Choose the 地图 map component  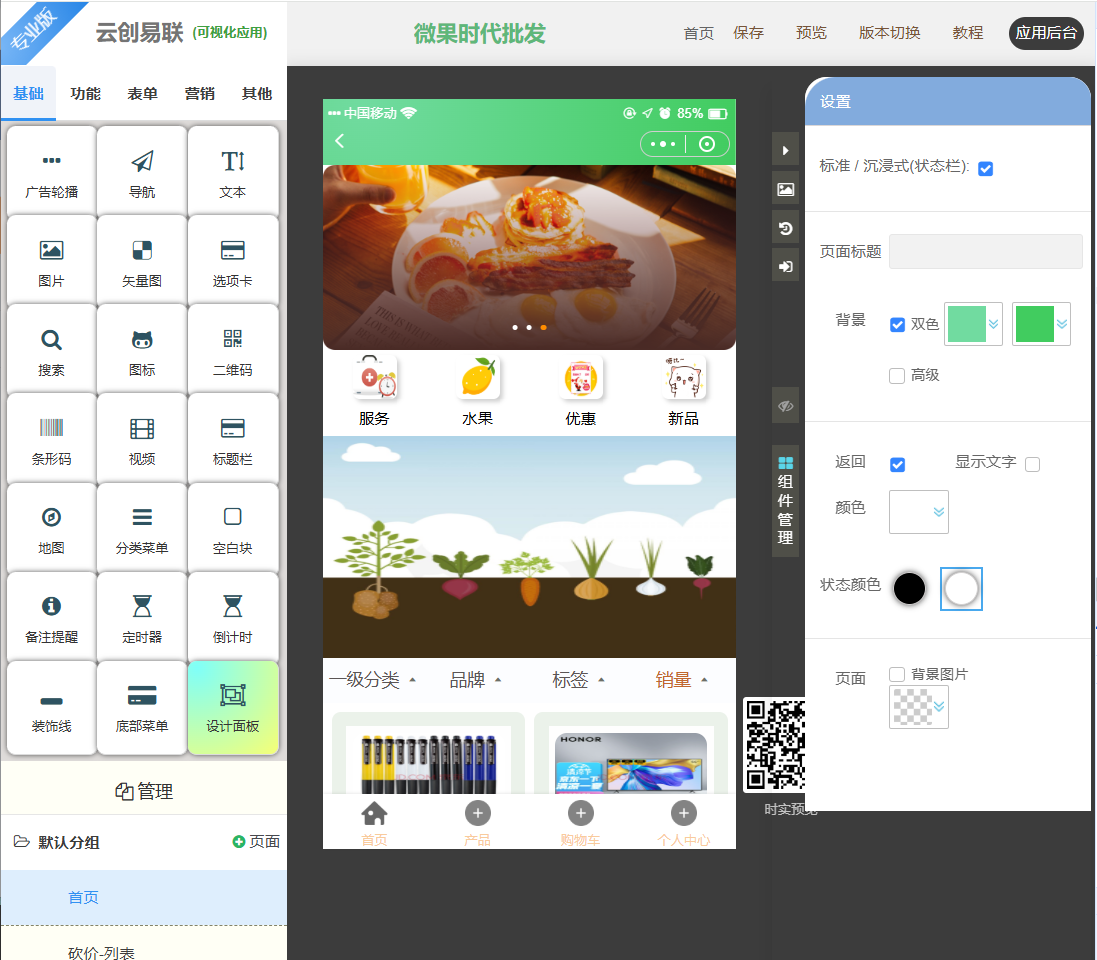[x=52, y=527]
